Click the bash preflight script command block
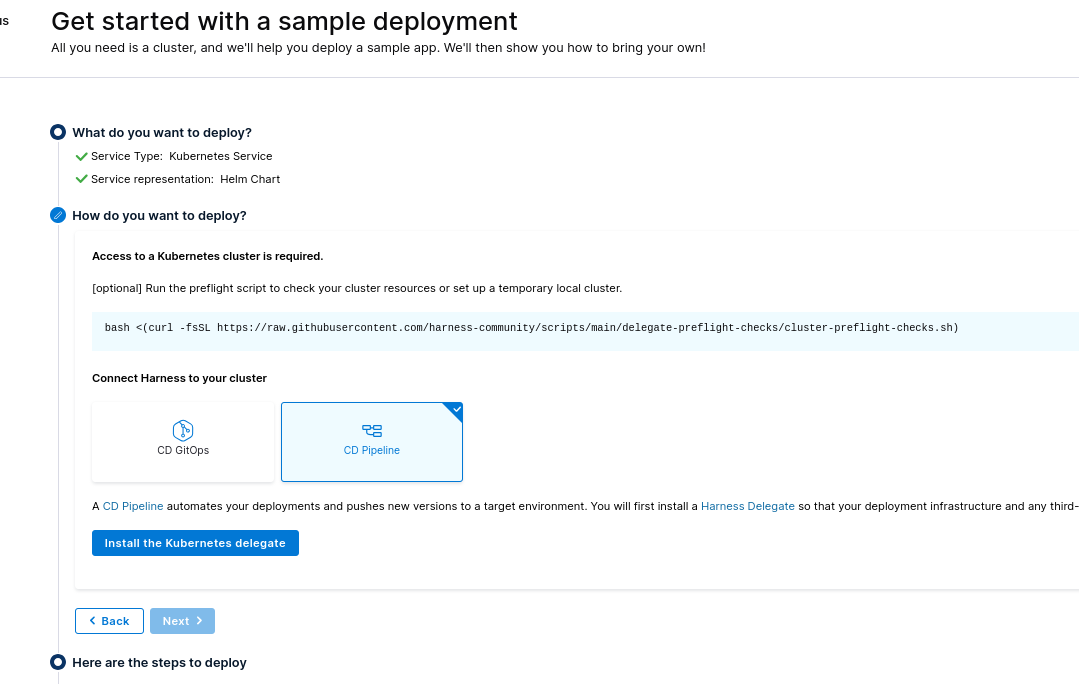Viewport: 1079px width, 684px height. [x=531, y=328]
